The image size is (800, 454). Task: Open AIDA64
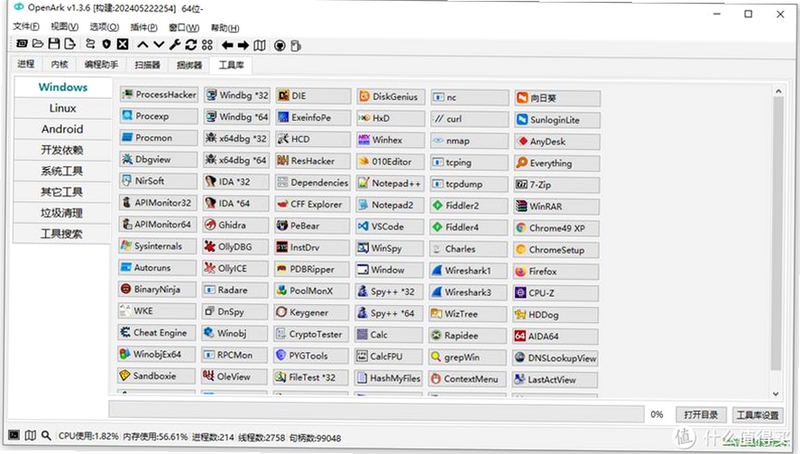[556, 336]
